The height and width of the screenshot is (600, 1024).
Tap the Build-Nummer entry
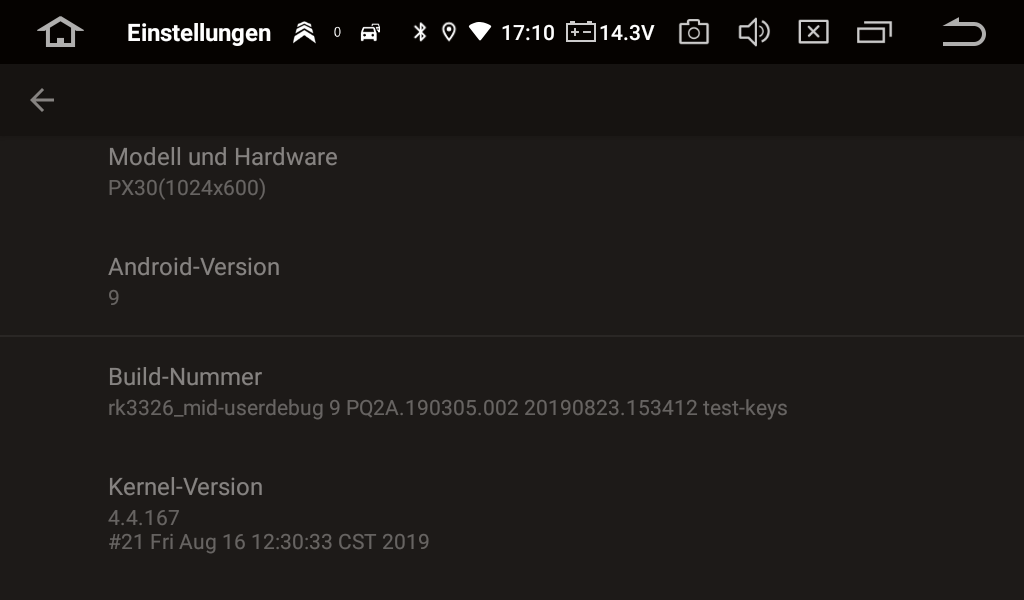pyautogui.click(x=512, y=392)
